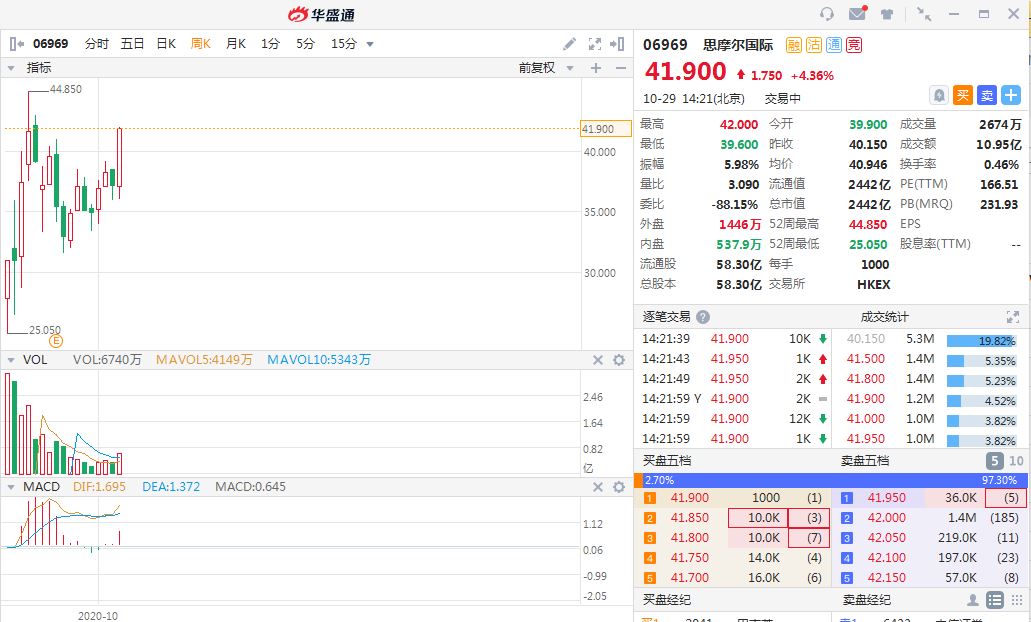Click the buy-sell ratio bar
Image resolution: width=1031 pixels, height=622 pixels.
click(x=831, y=480)
